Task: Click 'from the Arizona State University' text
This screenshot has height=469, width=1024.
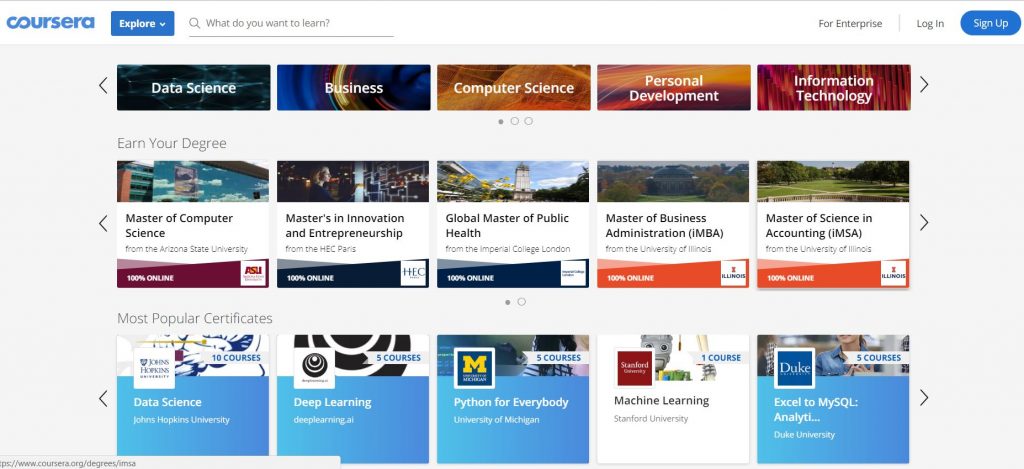Action: click(187, 249)
